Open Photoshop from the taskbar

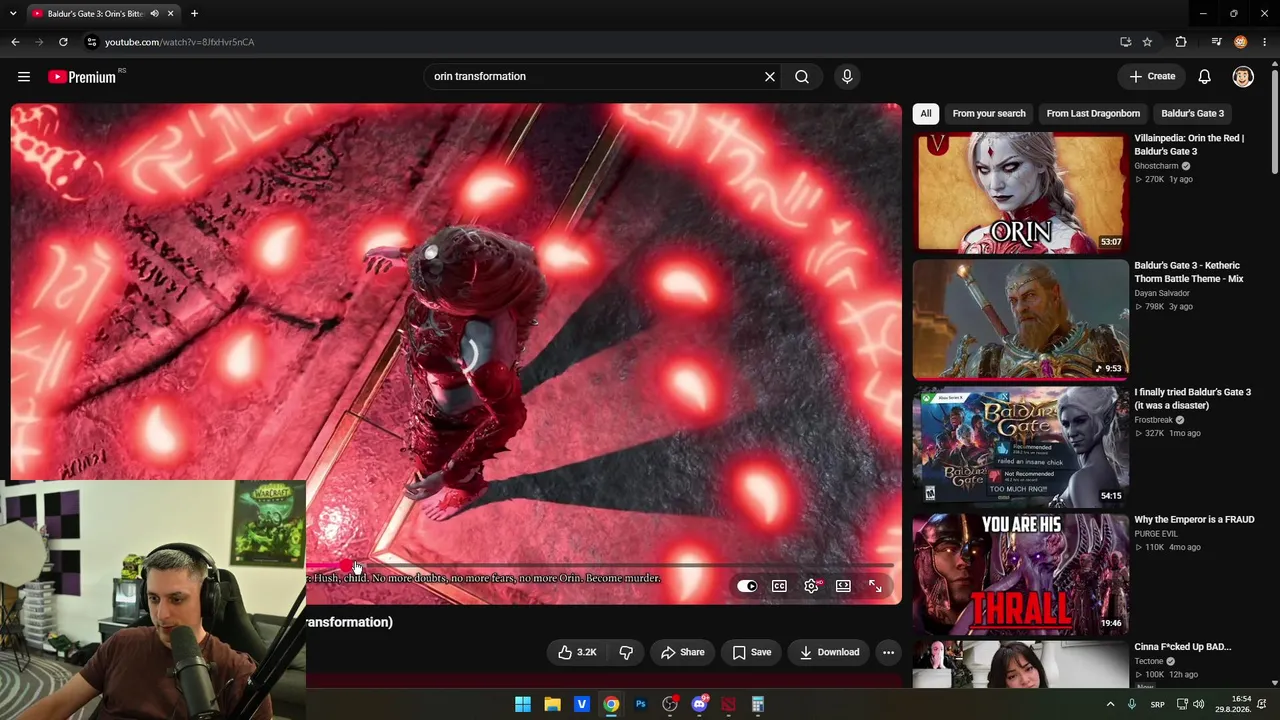641,704
